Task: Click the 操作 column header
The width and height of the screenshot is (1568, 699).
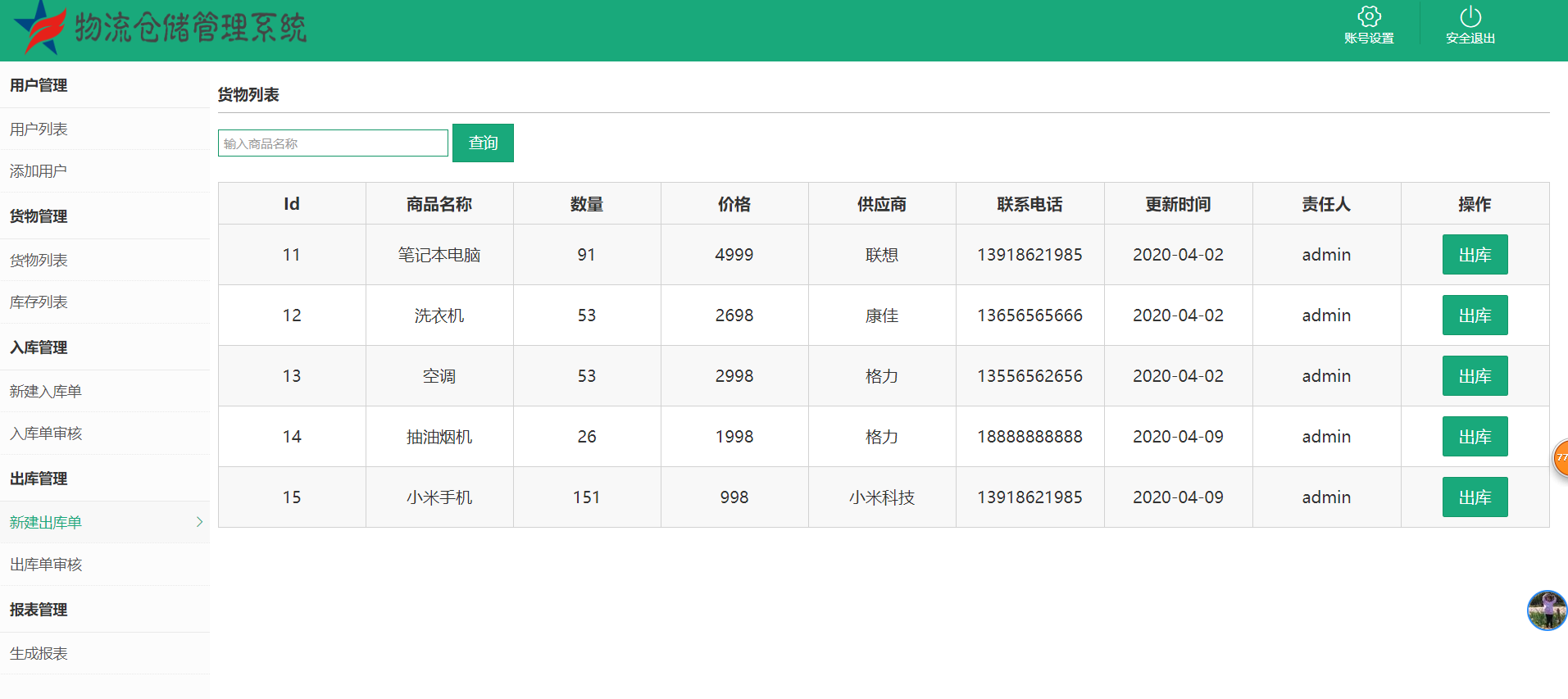Action: pyautogui.click(x=1475, y=204)
